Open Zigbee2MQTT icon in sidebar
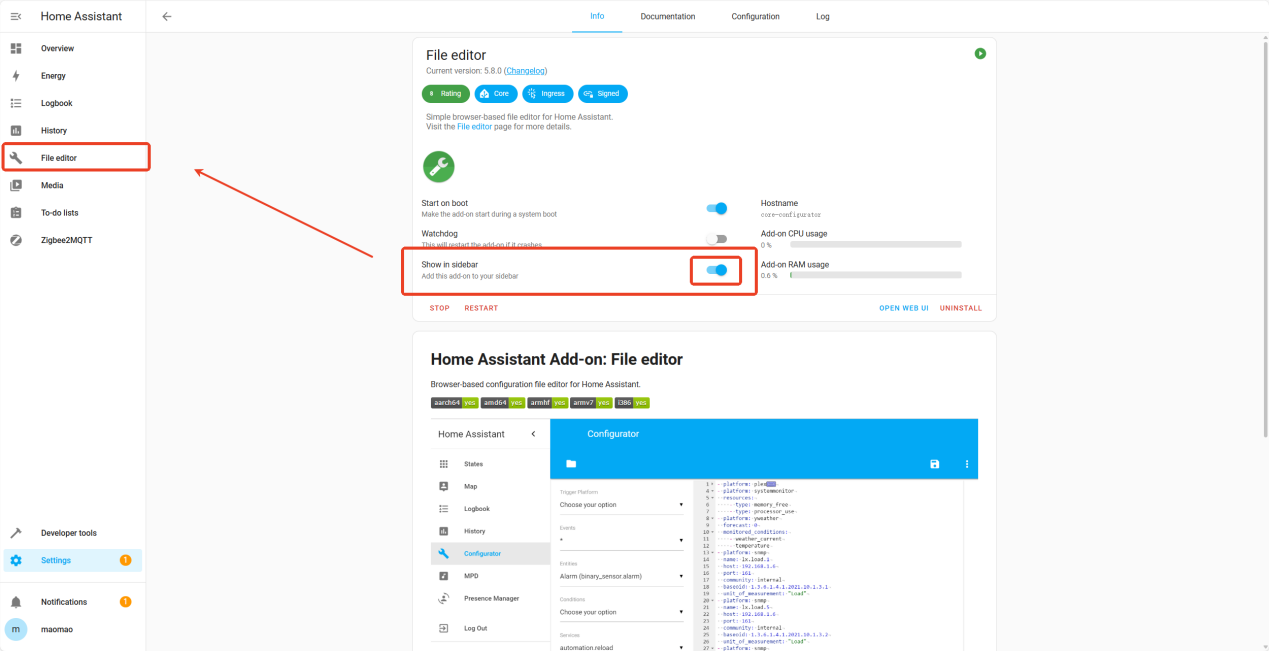Screen dimensions: 1269x651 coord(16,240)
